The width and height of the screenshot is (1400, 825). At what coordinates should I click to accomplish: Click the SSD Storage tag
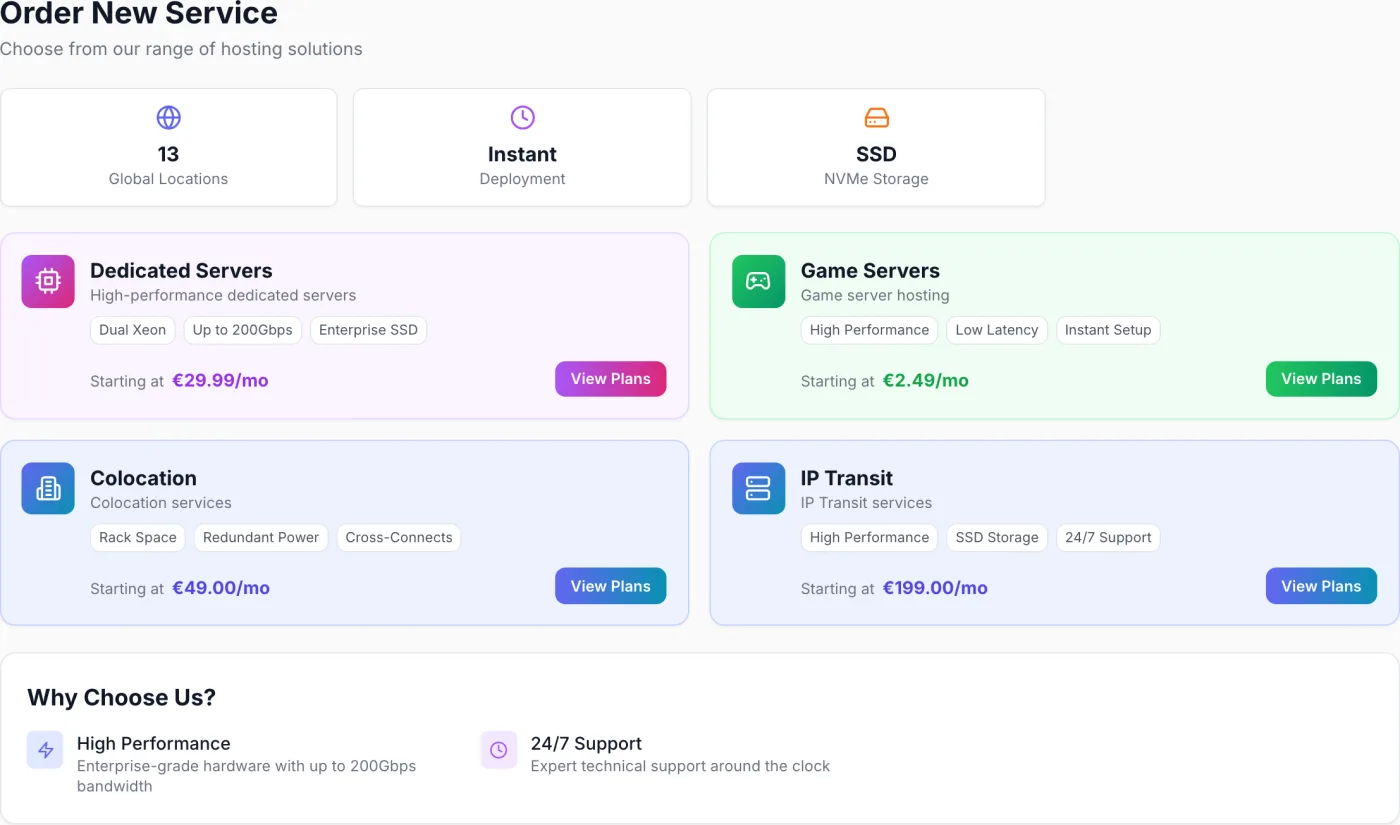coord(997,537)
